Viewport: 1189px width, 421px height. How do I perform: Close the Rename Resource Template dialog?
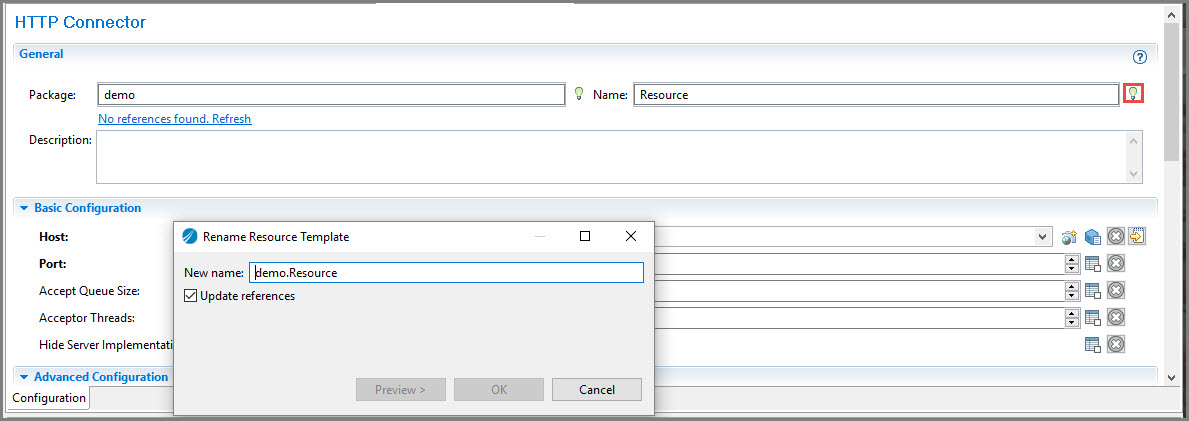click(x=630, y=237)
